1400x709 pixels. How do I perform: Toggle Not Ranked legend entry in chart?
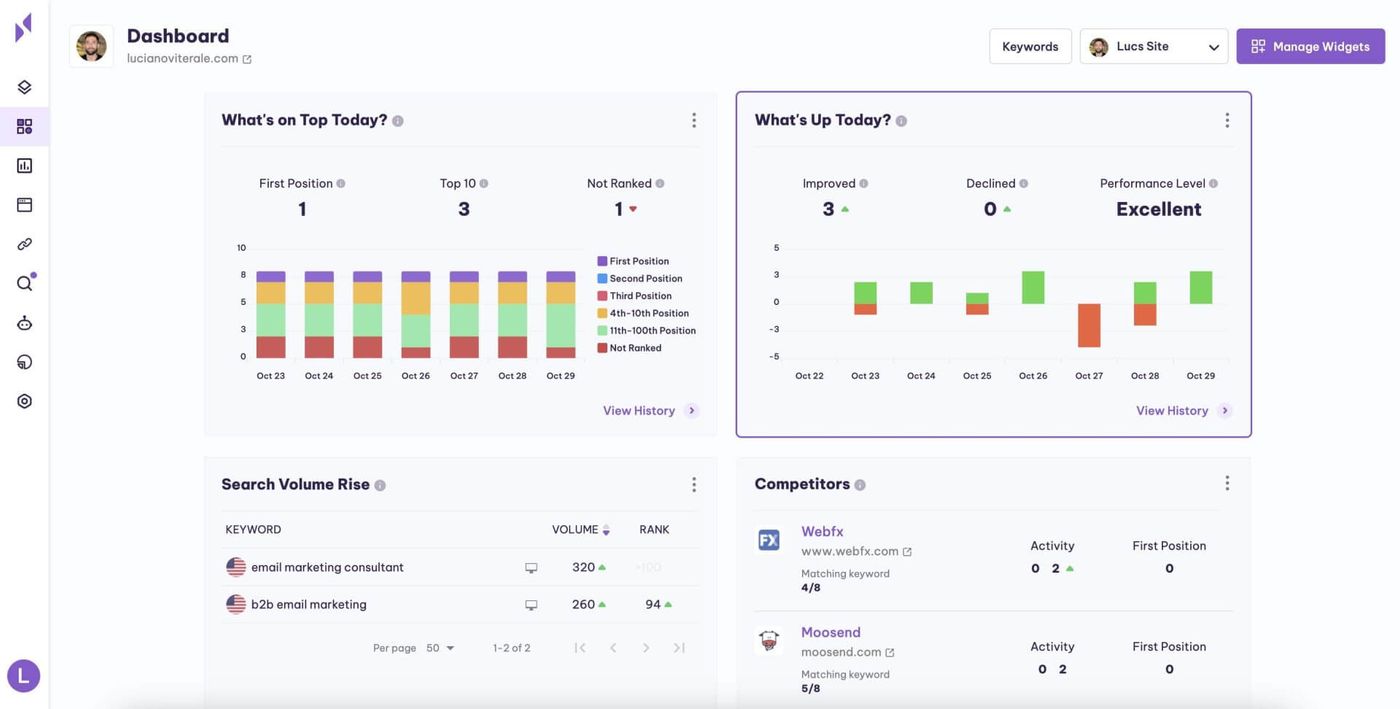(629, 348)
